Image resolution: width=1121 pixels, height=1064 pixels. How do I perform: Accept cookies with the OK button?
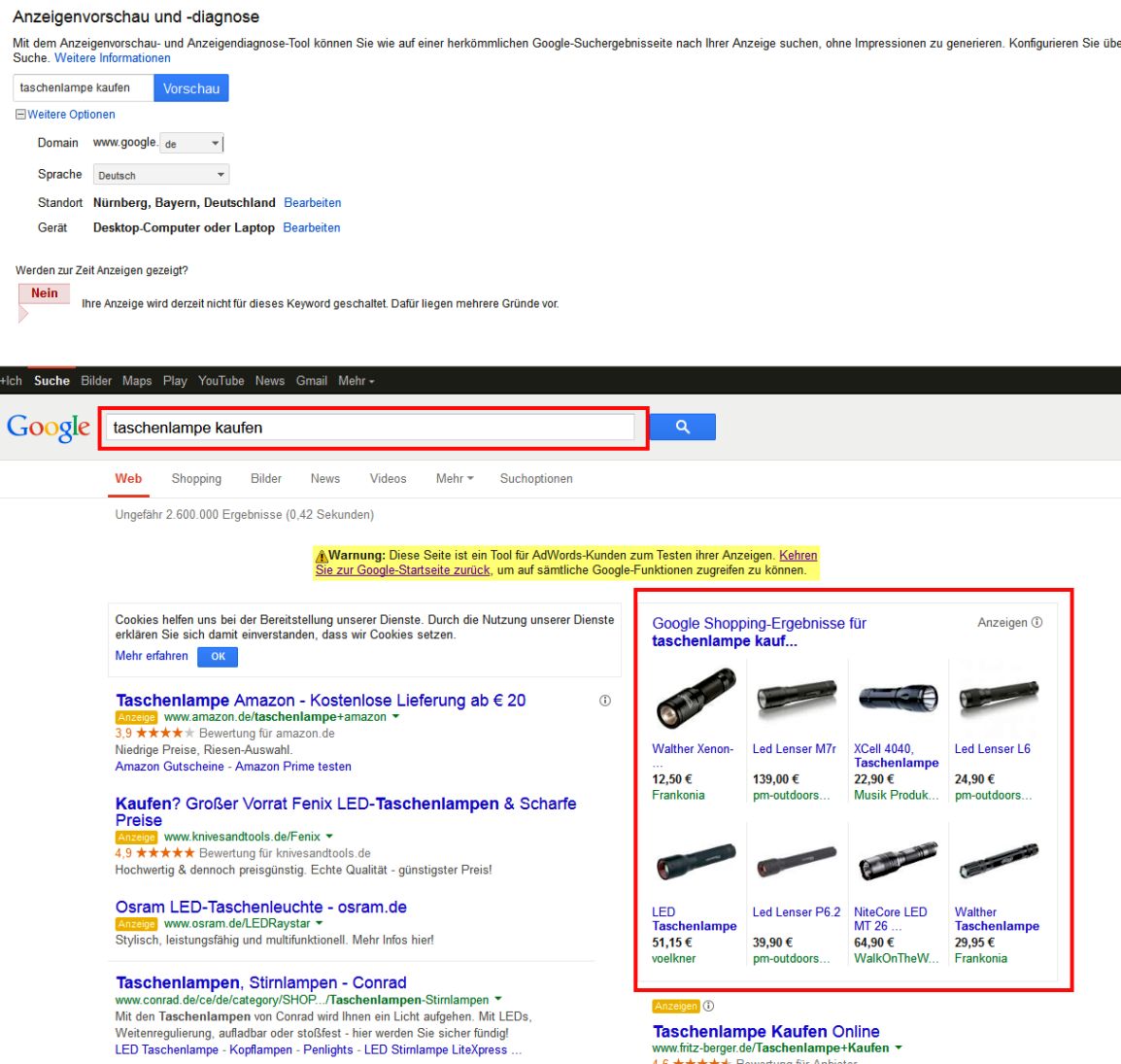(218, 657)
